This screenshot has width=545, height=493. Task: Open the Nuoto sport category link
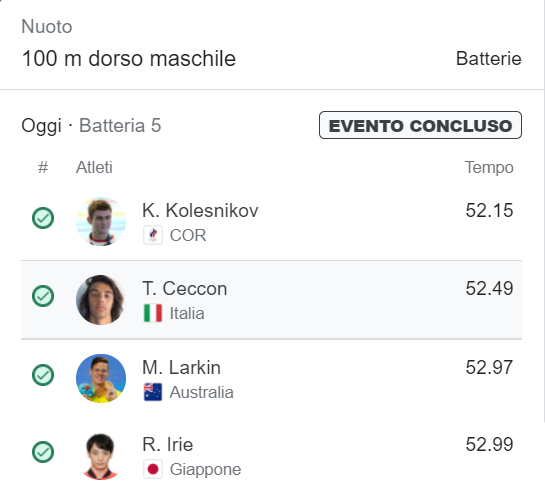pos(47,26)
